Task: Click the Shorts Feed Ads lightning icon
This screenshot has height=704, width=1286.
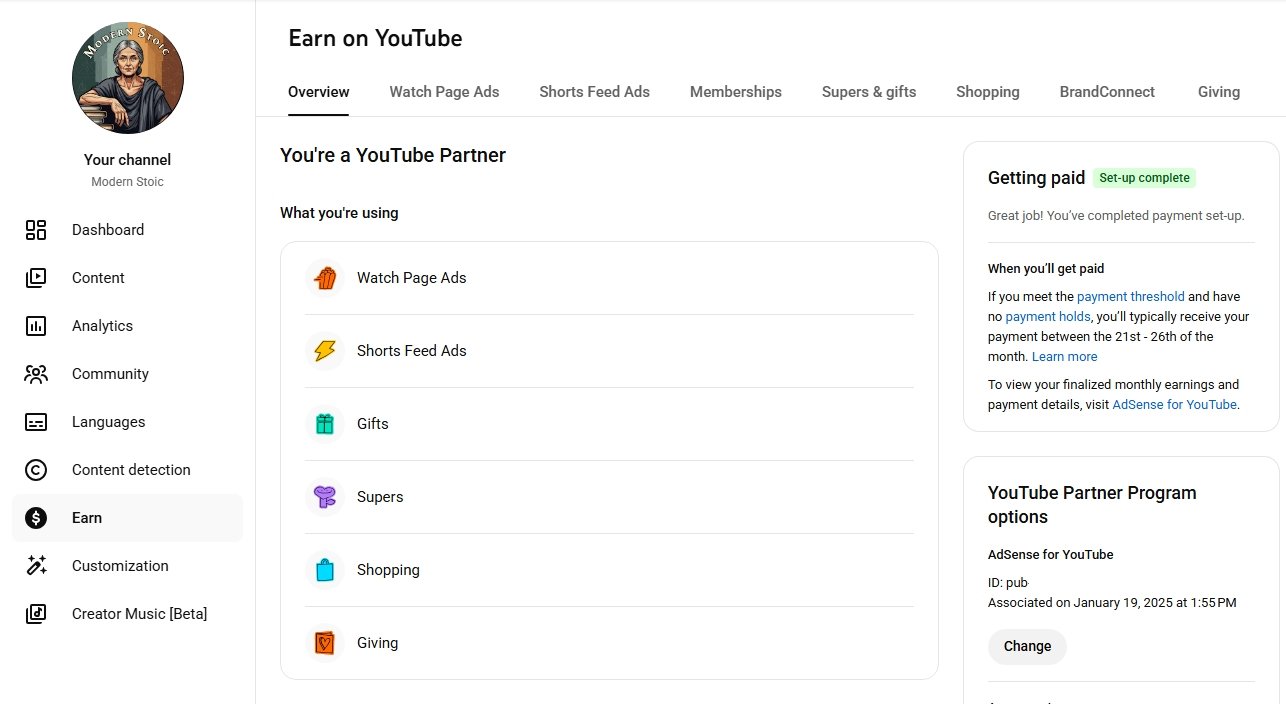Action: [324, 351]
